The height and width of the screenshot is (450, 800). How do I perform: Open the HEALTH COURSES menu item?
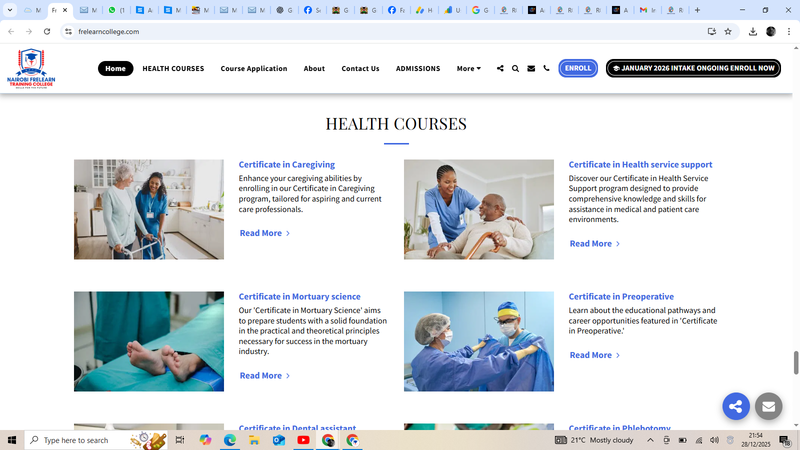[173, 69]
